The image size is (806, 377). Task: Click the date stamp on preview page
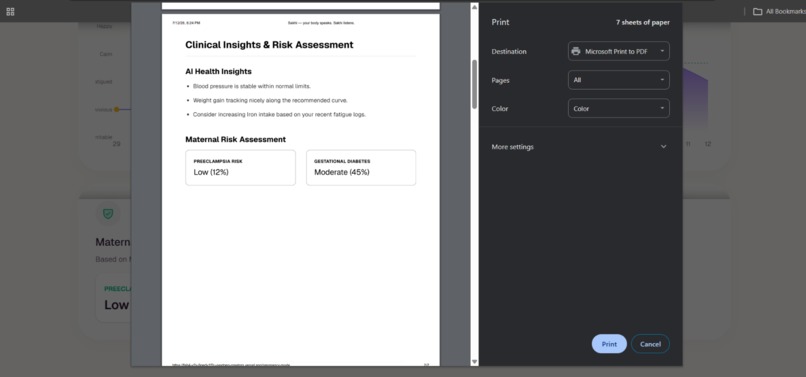pyautogui.click(x=186, y=23)
